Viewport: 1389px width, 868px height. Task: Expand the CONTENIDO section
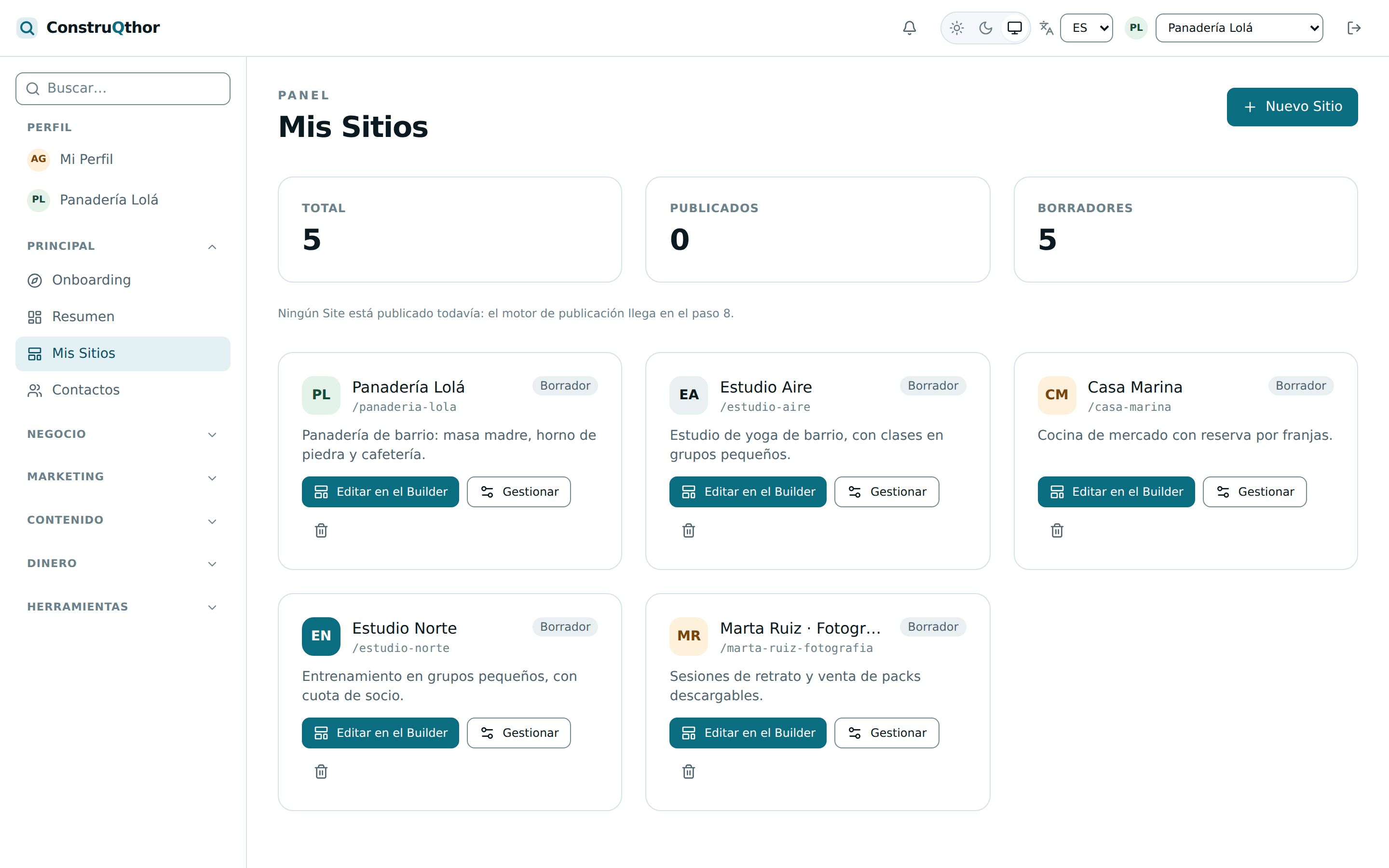click(123, 521)
